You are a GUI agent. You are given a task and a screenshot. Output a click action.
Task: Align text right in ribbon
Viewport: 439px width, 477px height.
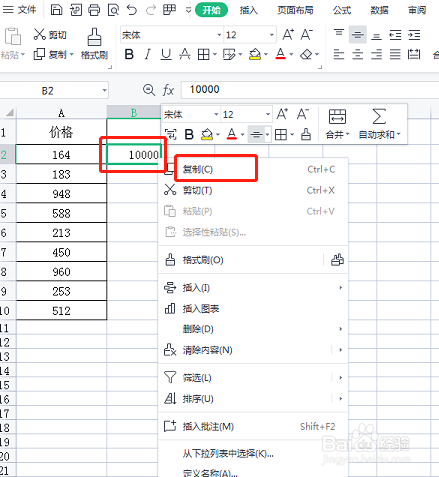coord(376,54)
